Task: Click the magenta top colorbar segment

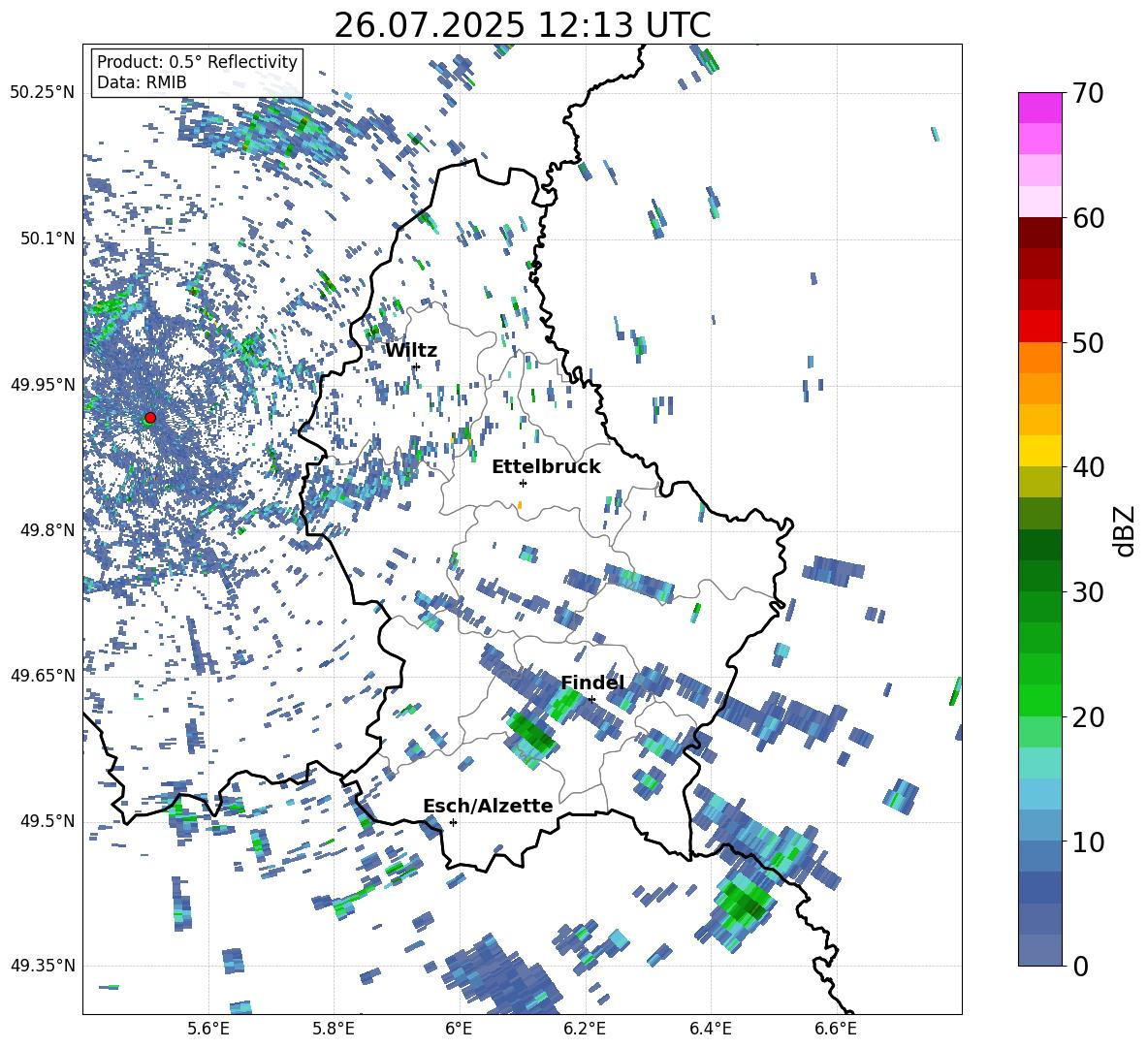Action: 1039,108
